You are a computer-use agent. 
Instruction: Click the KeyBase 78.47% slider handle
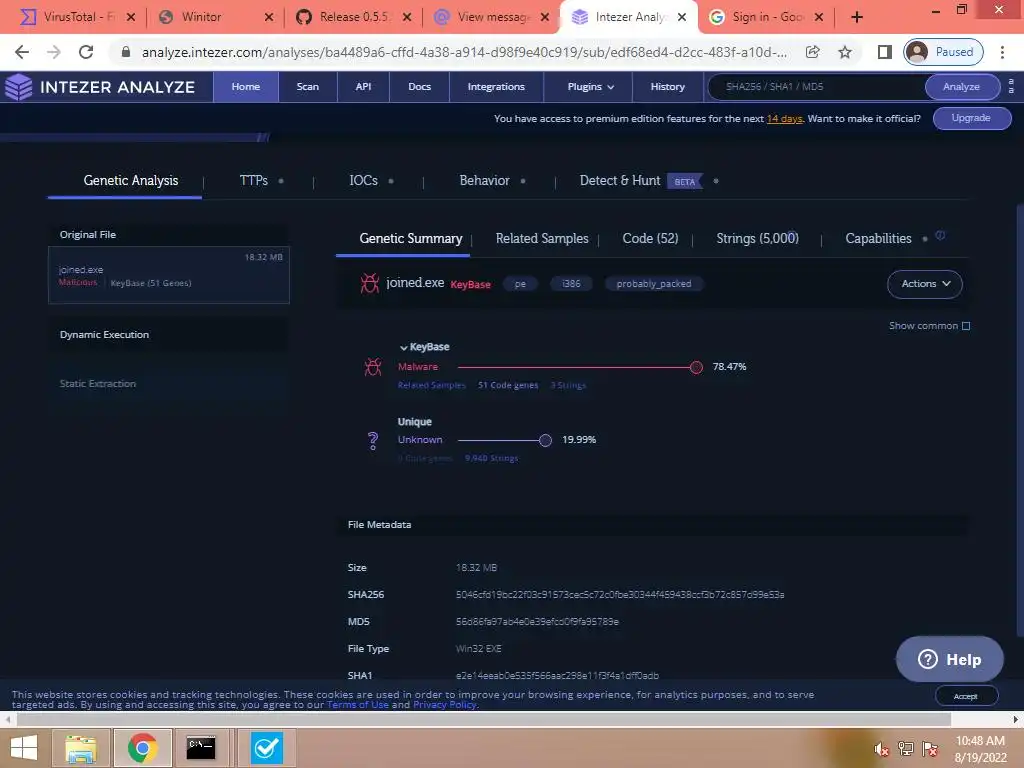coord(696,367)
